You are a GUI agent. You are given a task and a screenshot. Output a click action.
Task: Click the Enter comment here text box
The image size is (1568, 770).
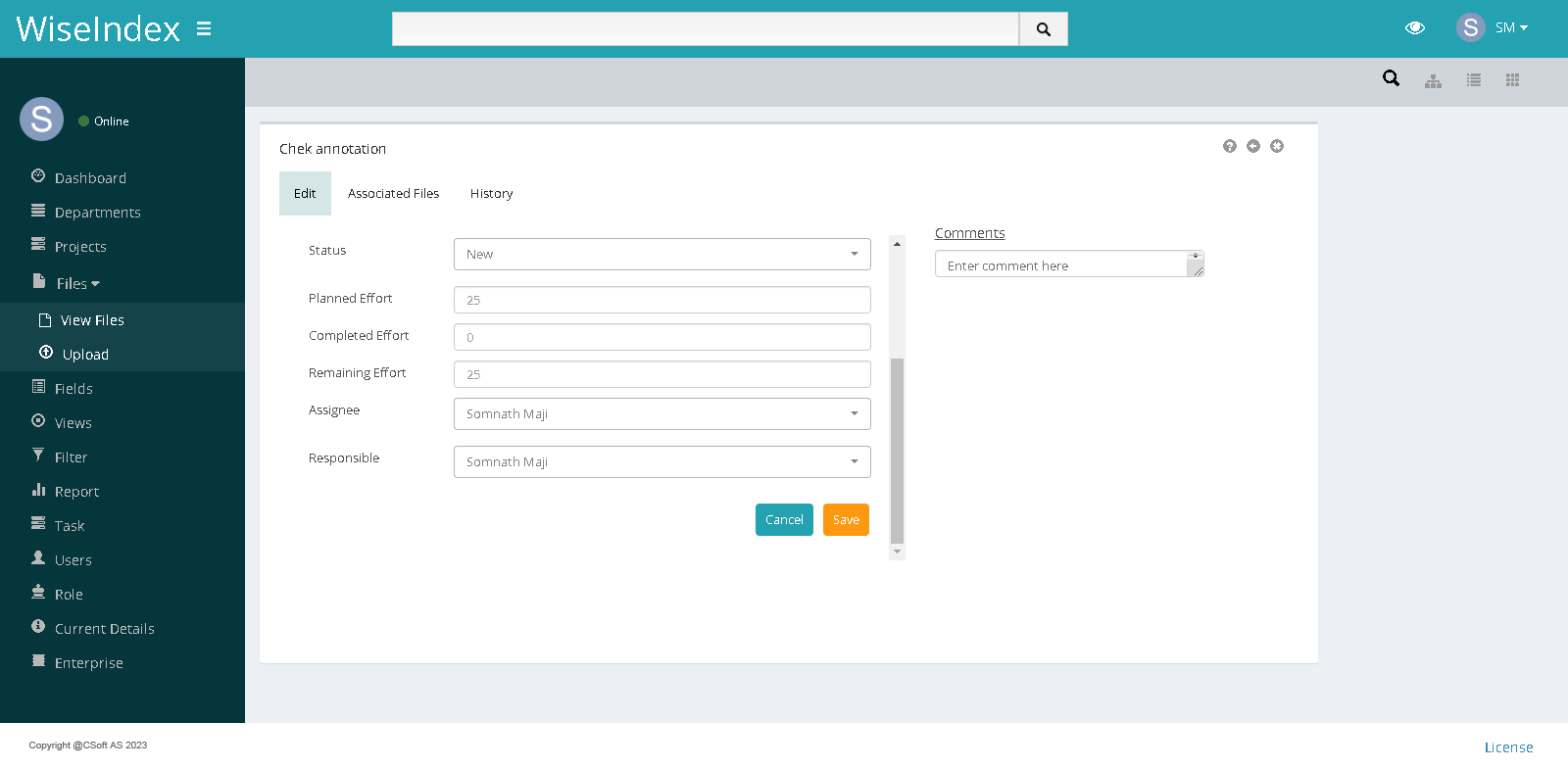point(1063,265)
